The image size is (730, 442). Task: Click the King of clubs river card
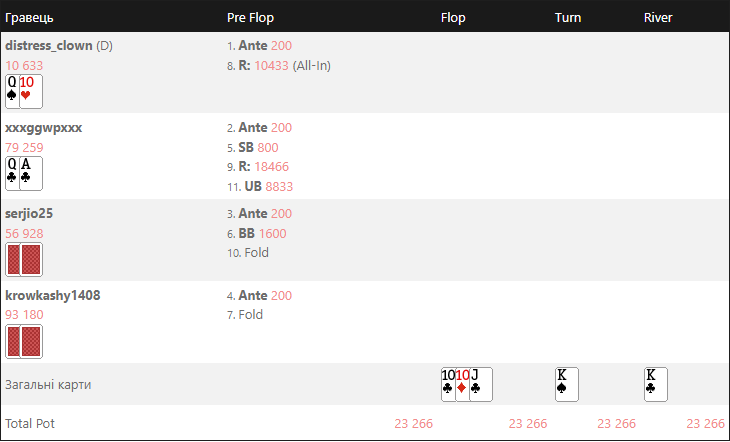(x=656, y=385)
